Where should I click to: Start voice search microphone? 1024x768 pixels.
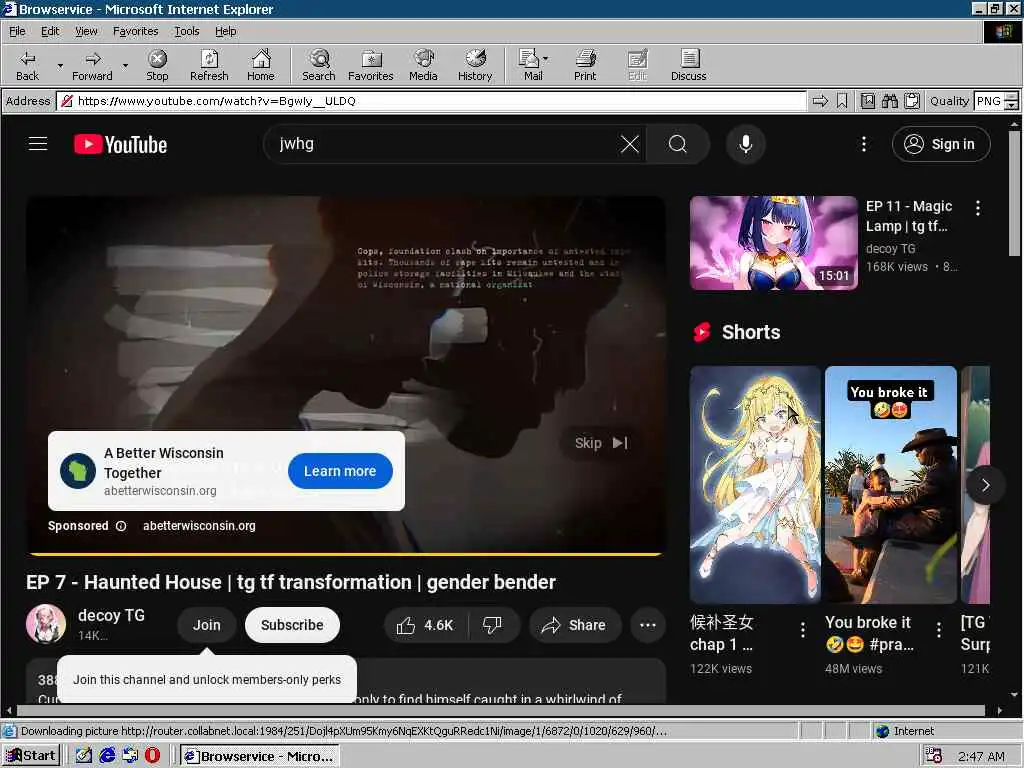(745, 144)
